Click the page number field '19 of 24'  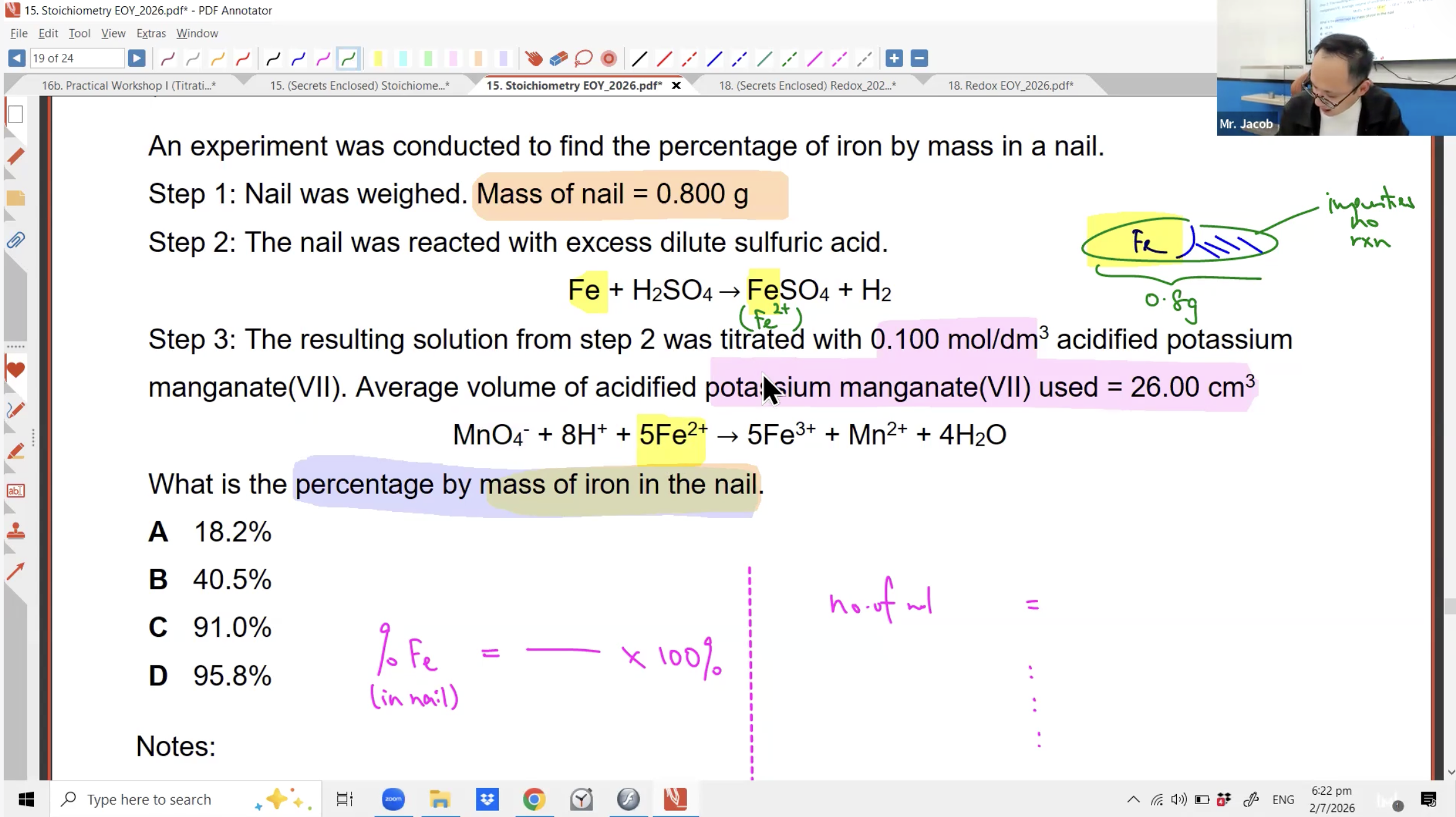[77, 58]
